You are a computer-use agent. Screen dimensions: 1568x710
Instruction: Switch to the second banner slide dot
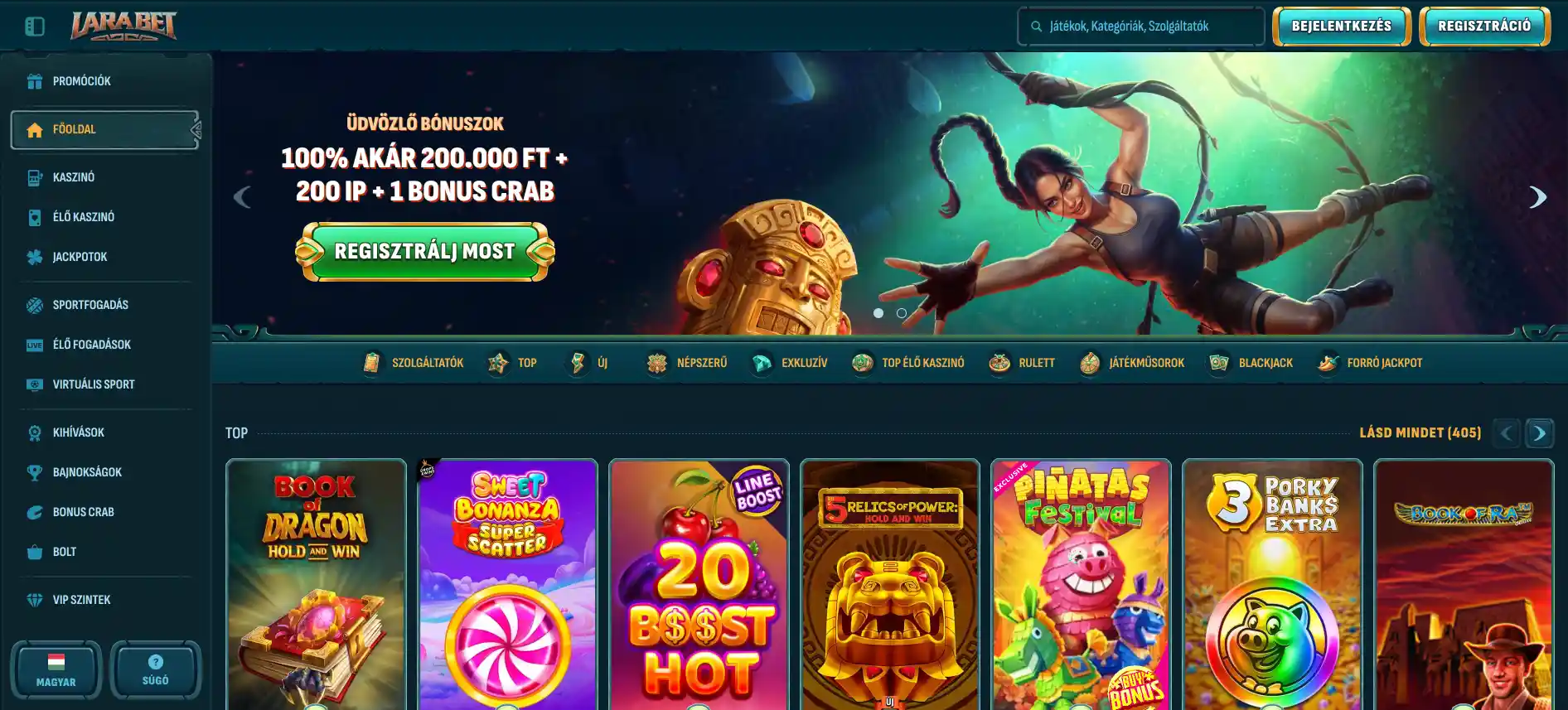(902, 313)
